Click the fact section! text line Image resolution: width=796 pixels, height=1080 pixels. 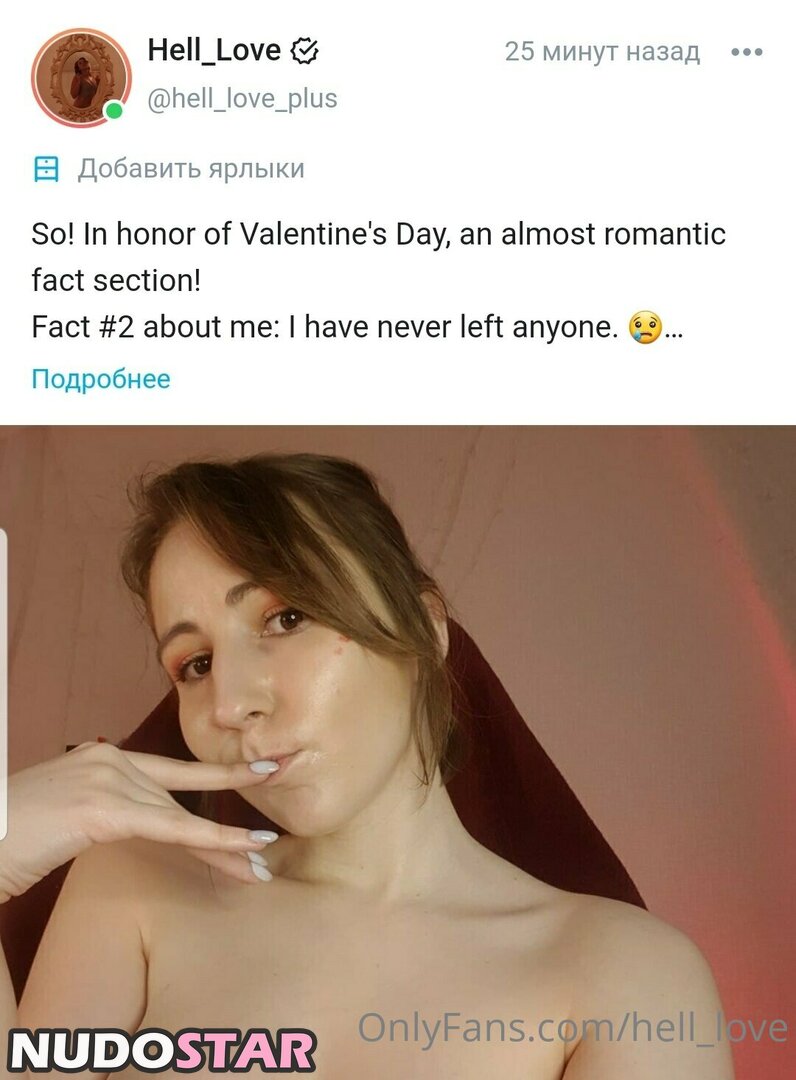click(116, 281)
